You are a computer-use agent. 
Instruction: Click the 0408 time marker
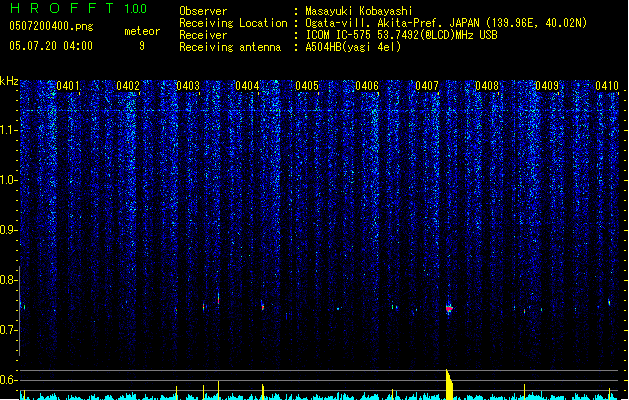(x=487, y=86)
